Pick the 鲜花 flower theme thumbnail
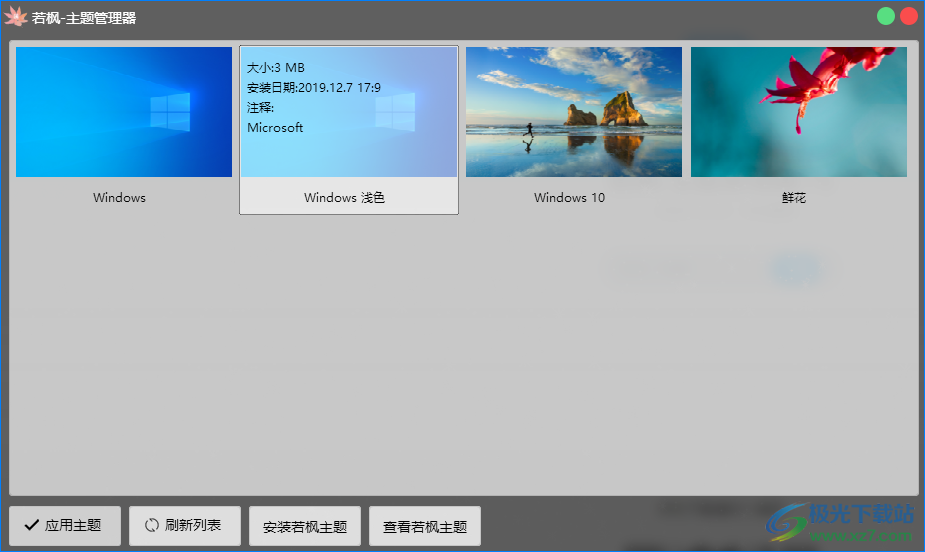Screen dimensions: 925x552 [x=799, y=112]
